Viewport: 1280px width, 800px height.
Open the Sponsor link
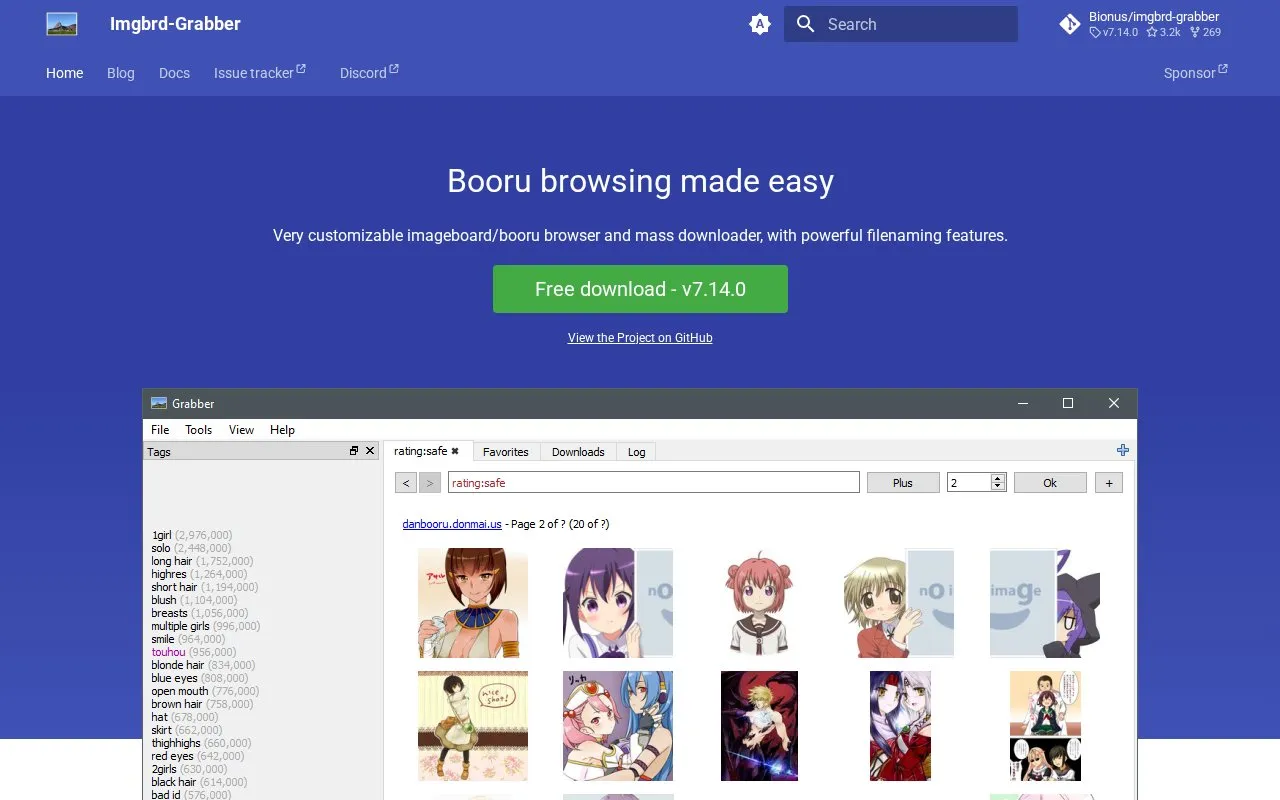[1195, 72]
